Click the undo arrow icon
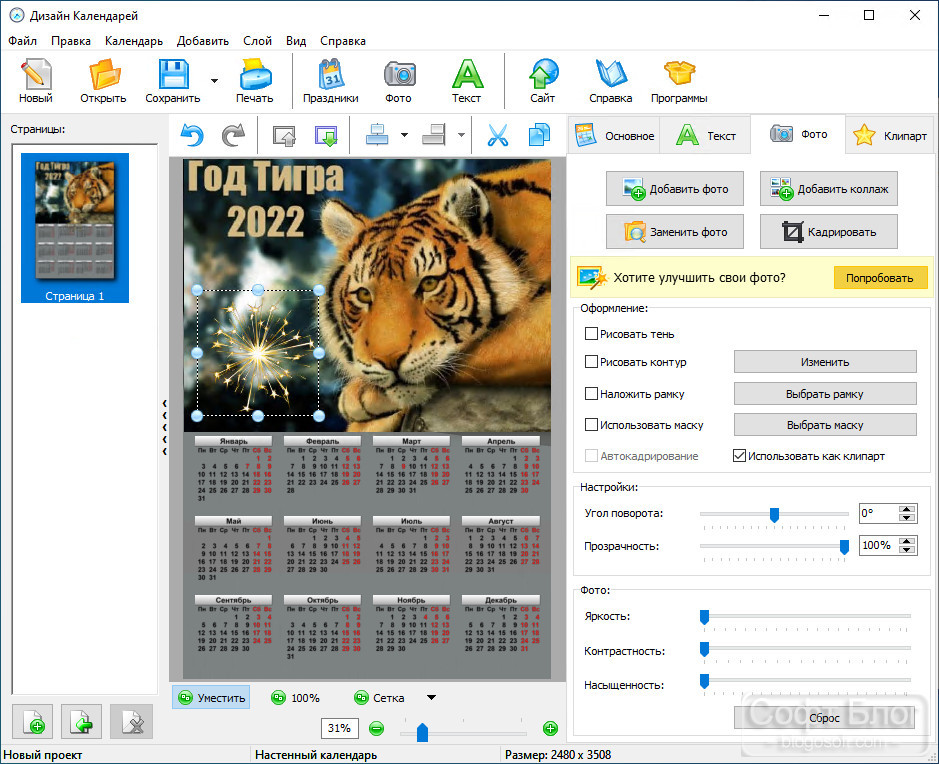The image size is (939, 764). (x=192, y=135)
